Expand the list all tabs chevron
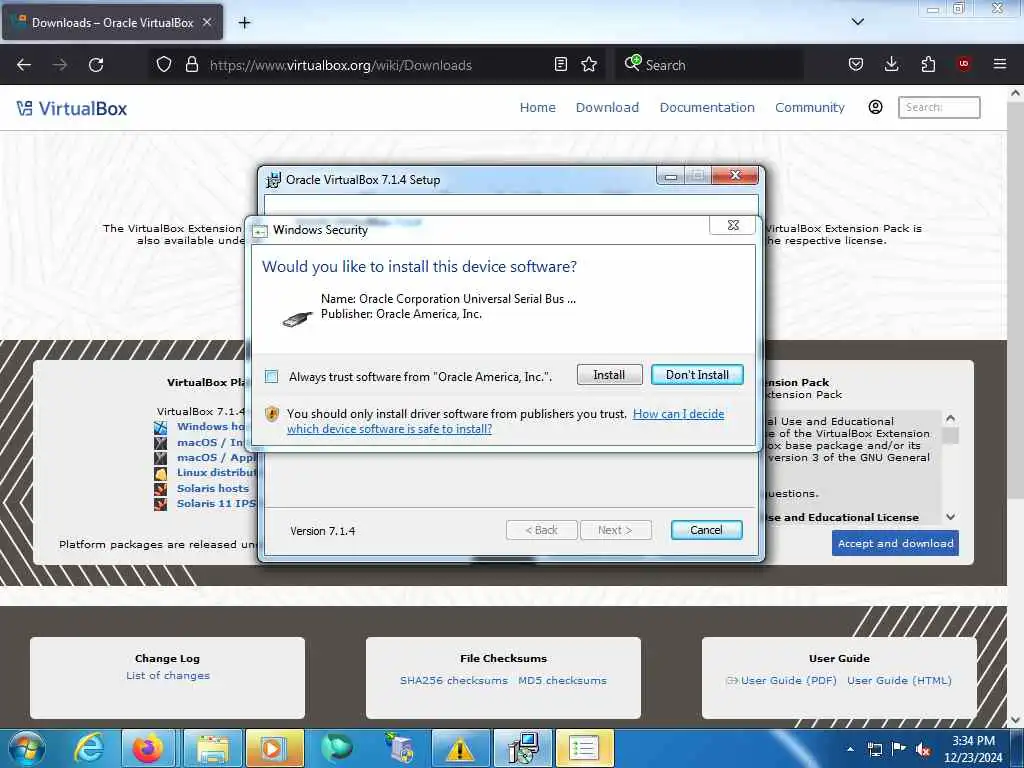This screenshot has width=1024, height=768. click(x=857, y=22)
